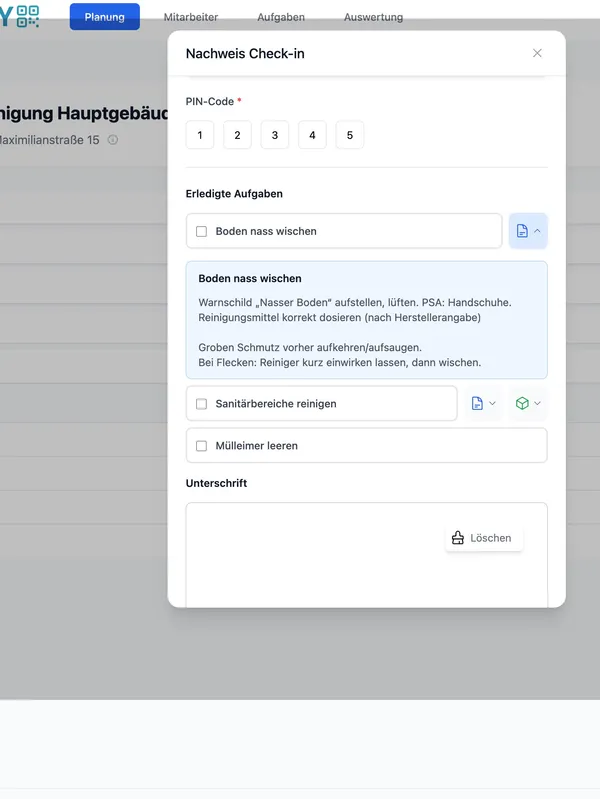Select PIN-Code digit field 3
Screen dimensions: 600x799
coord(275,135)
